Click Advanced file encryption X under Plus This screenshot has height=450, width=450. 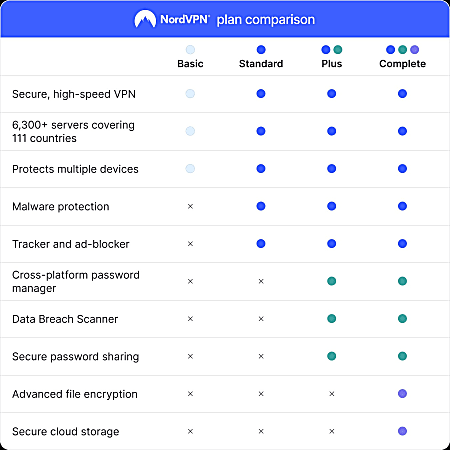pos(332,394)
